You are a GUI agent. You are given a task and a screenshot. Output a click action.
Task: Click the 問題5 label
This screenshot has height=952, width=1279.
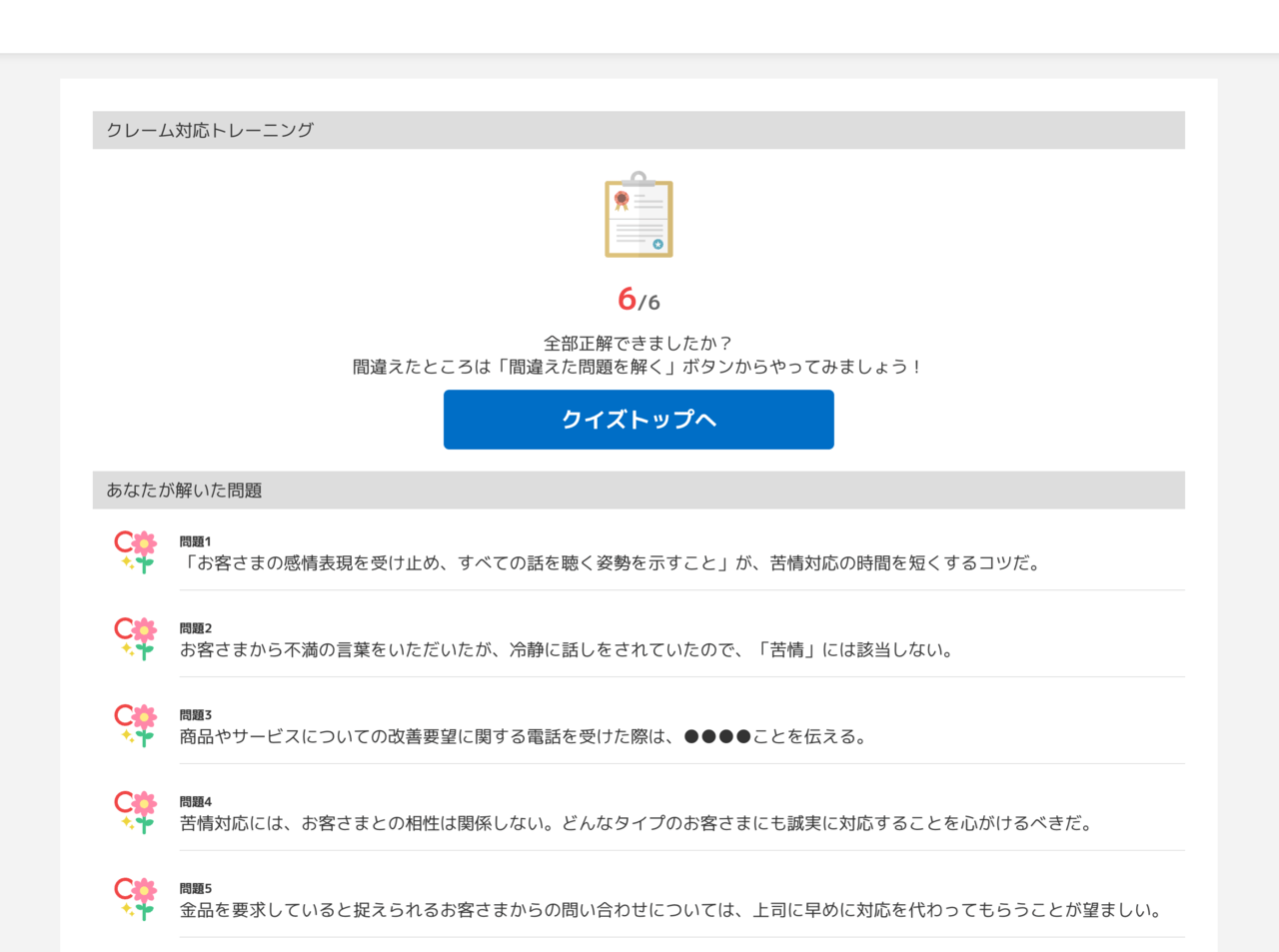pos(196,889)
